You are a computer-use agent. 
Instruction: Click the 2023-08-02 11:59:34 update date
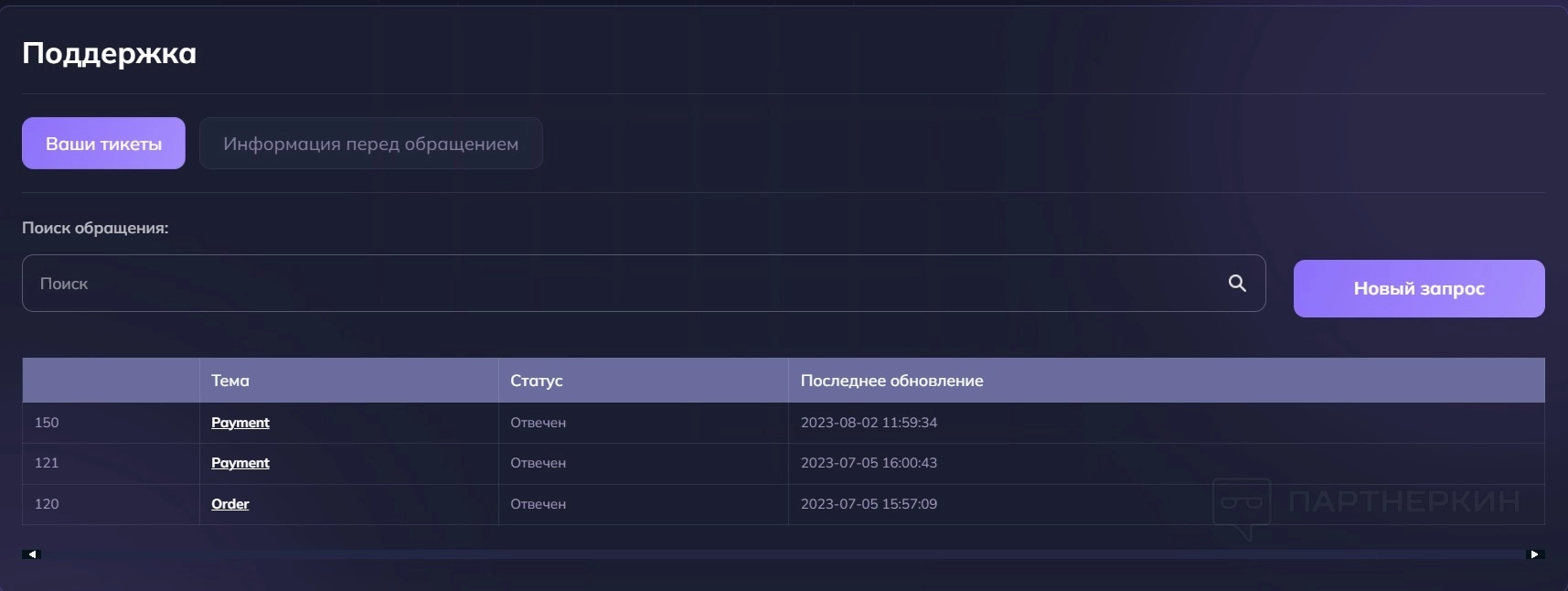pos(869,423)
